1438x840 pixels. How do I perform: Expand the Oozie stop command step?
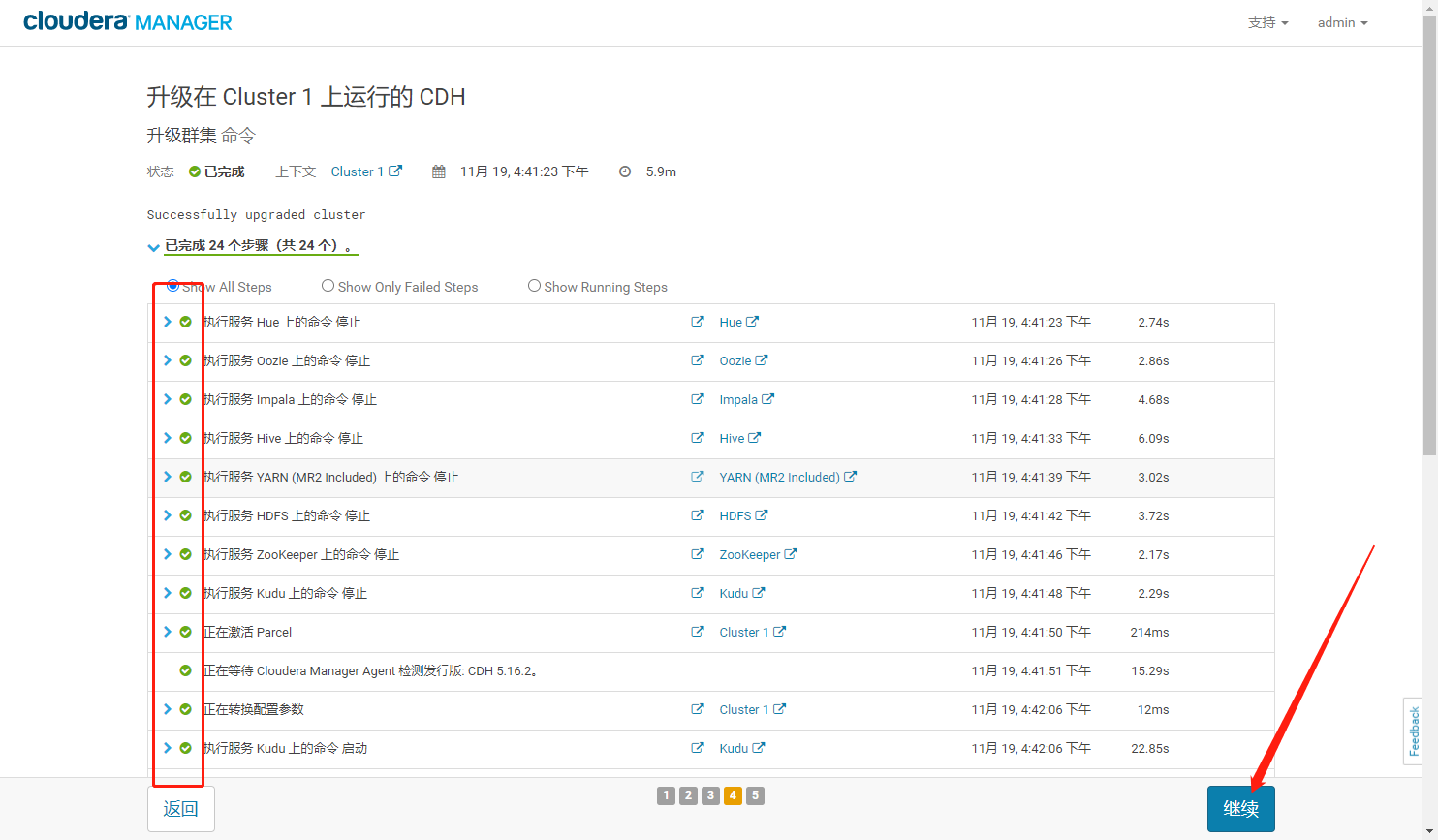click(x=168, y=360)
